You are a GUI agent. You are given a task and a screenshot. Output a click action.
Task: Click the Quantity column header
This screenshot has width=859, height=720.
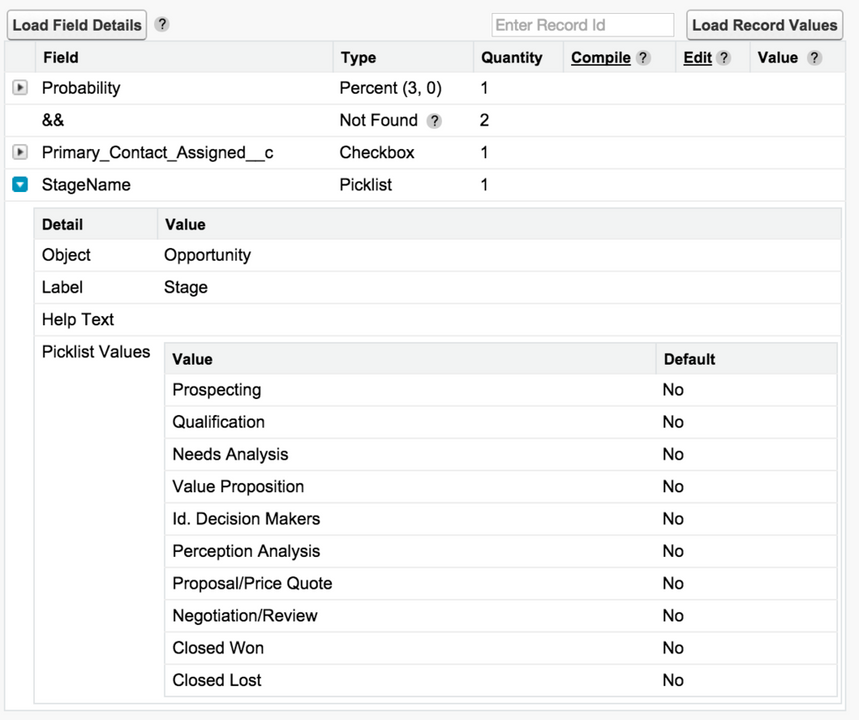coord(512,58)
